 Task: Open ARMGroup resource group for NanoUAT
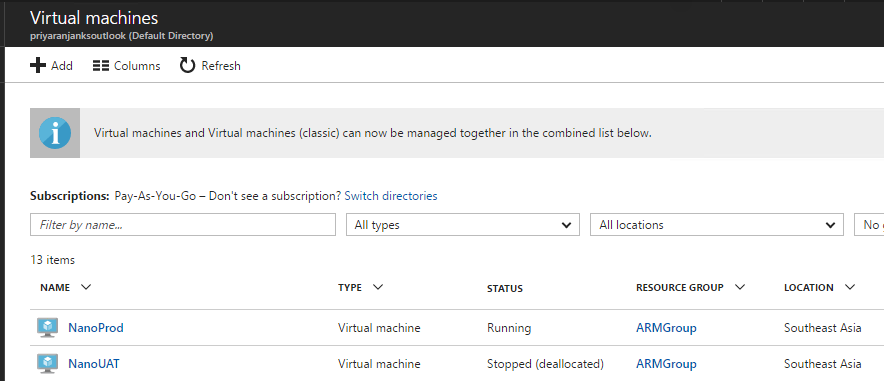coord(666,364)
